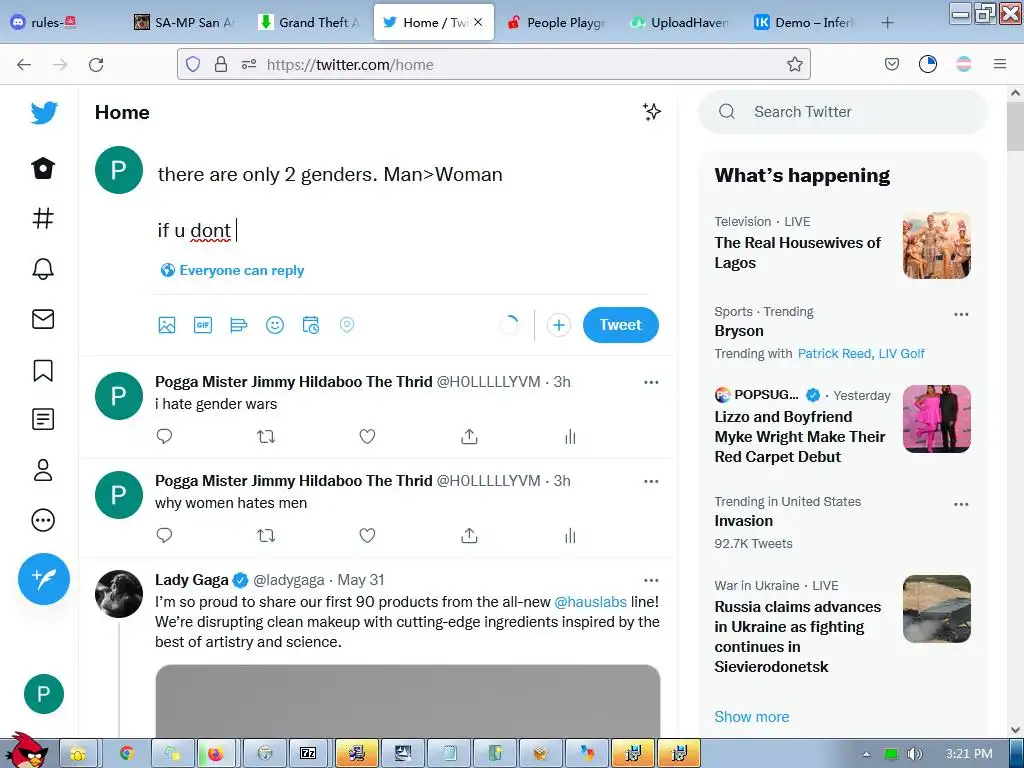Open more options on 'i hate gender wars' tweet

pos(651,382)
